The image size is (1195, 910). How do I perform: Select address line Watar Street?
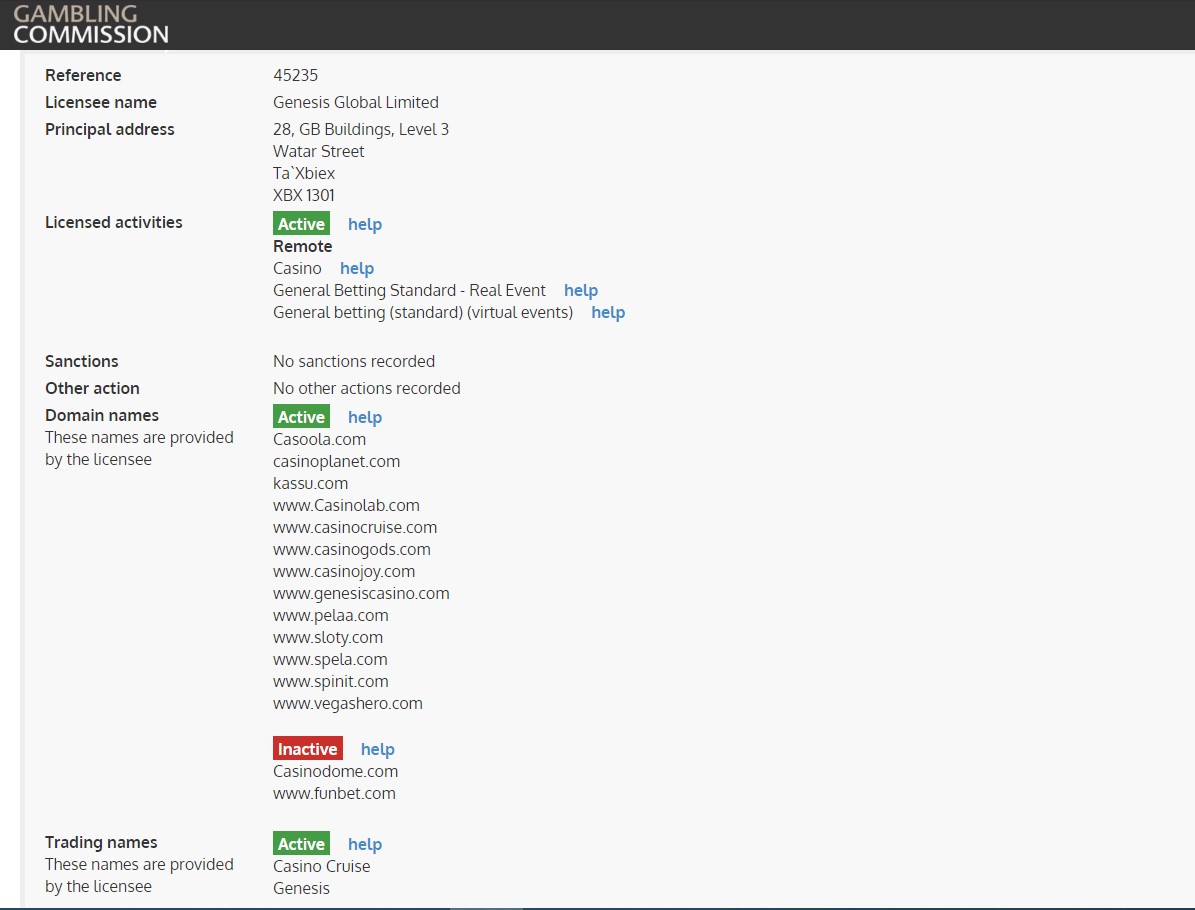click(x=319, y=152)
